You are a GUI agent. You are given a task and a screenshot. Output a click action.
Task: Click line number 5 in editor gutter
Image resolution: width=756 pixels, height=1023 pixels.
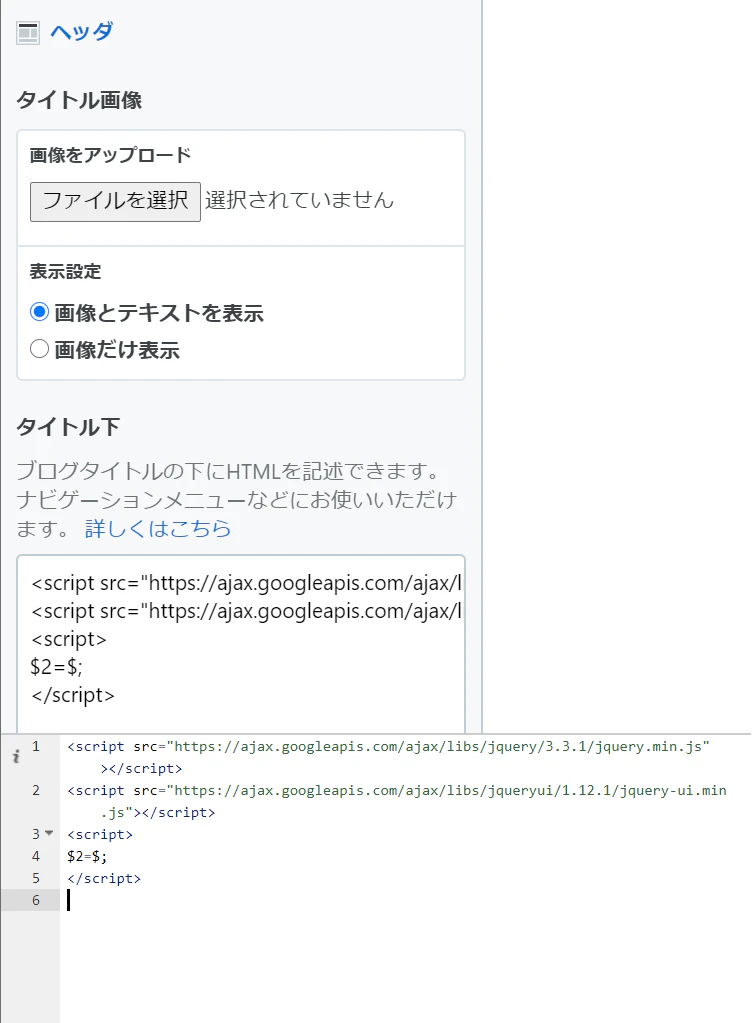(36, 878)
